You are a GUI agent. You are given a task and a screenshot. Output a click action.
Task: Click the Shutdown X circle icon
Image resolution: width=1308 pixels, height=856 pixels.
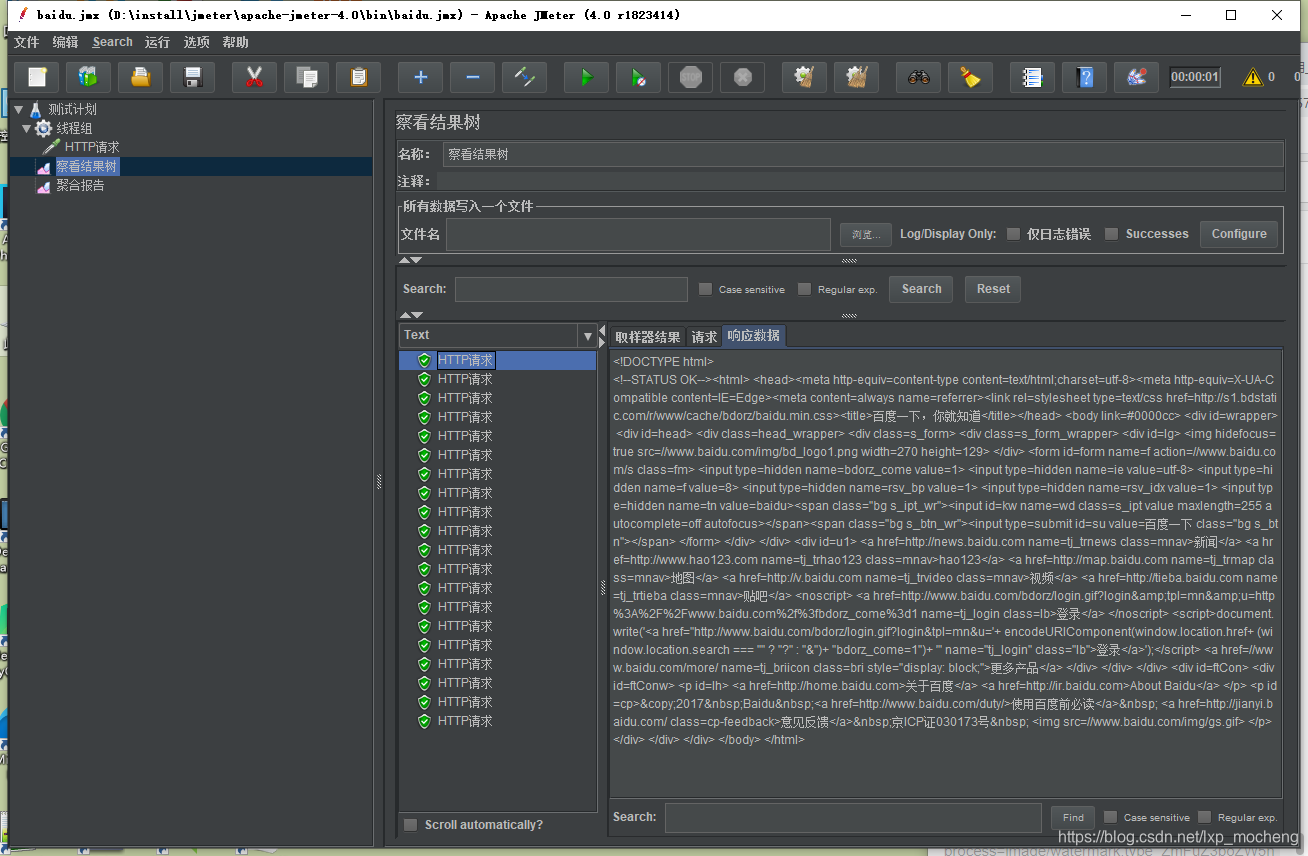(x=742, y=77)
